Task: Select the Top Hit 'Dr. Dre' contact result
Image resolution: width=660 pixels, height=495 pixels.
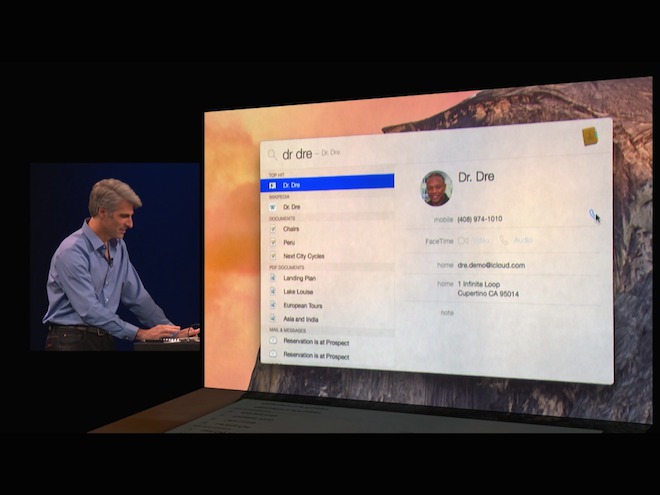Action: point(327,184)
